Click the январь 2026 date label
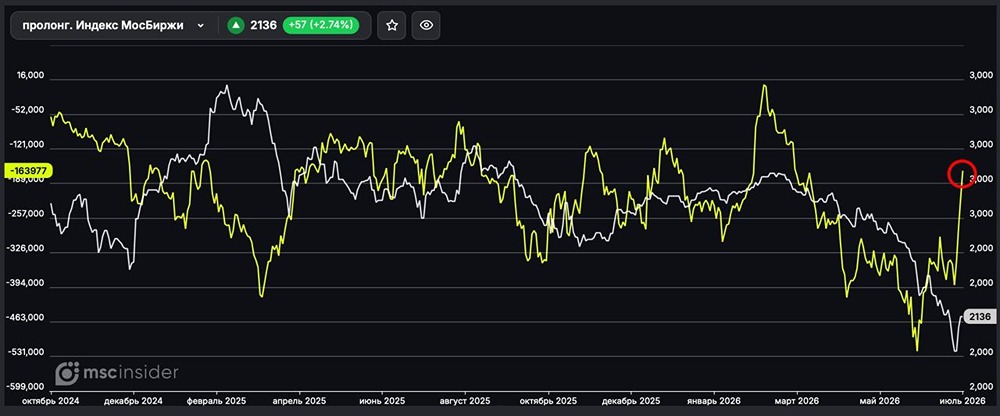The width and height of the screenshot is (1000, 416). [714, 401]
